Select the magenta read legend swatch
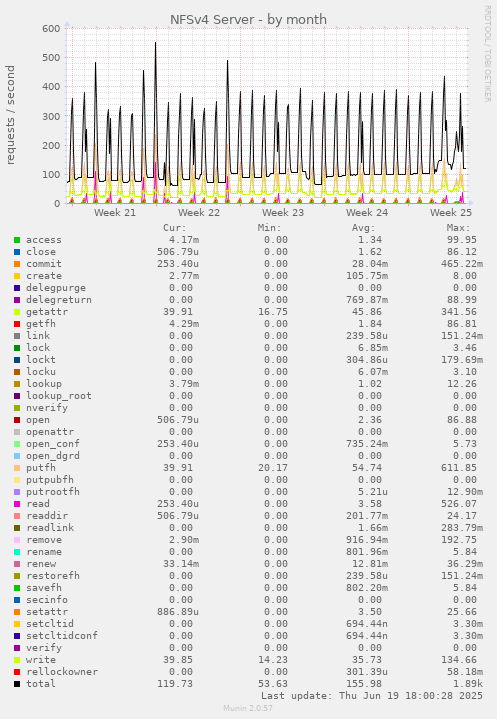Viewport: 497px width, 719px height. point(17,503)
